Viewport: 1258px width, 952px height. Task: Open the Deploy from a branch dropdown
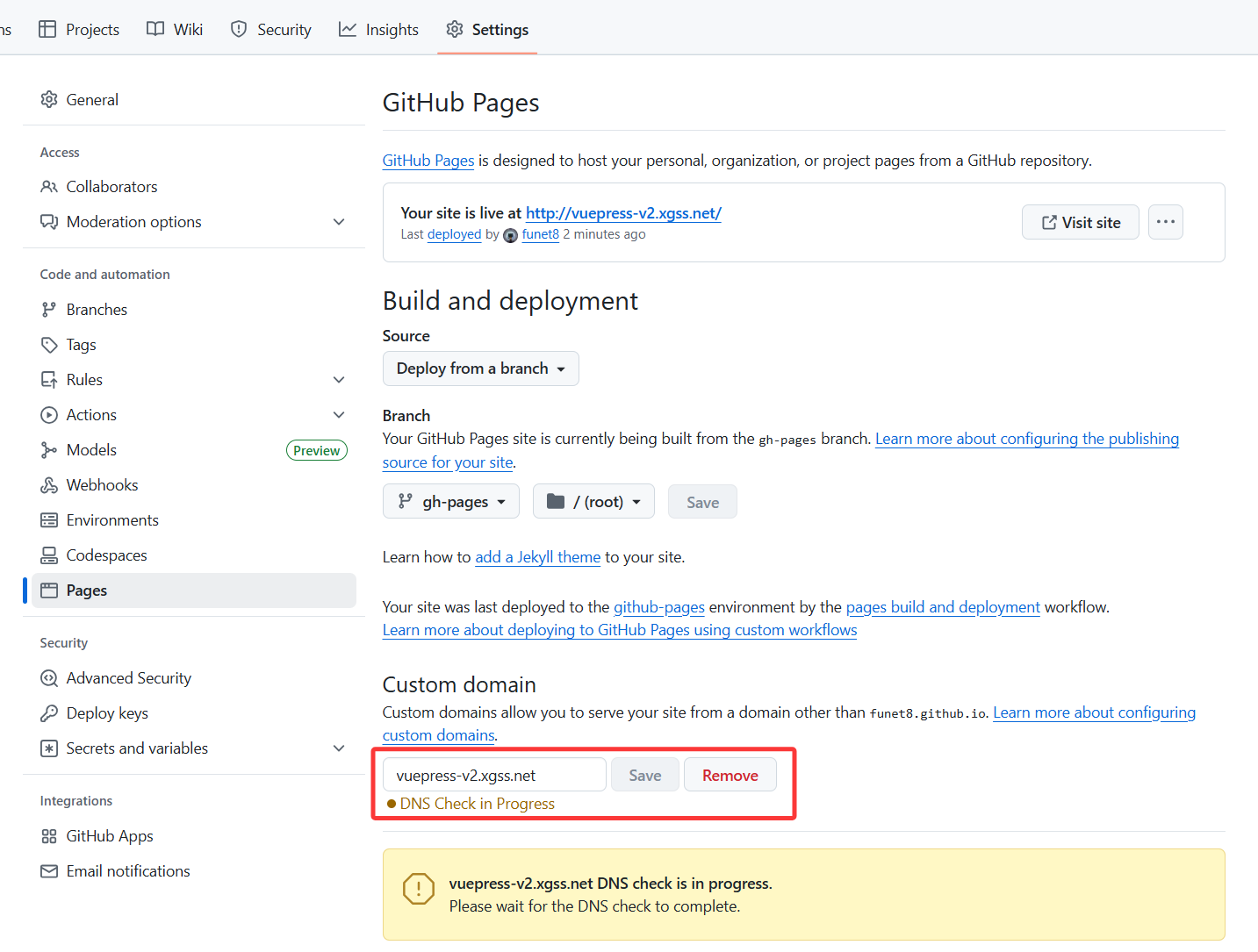[x=480, y=369]
